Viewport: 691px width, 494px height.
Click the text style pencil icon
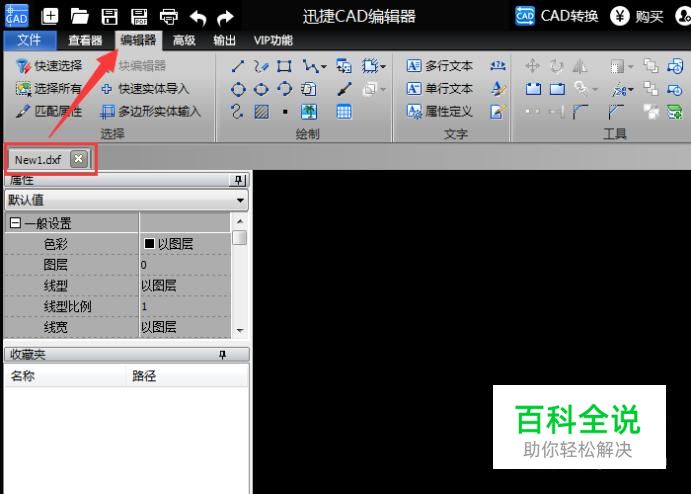click(x=498, y=89)
